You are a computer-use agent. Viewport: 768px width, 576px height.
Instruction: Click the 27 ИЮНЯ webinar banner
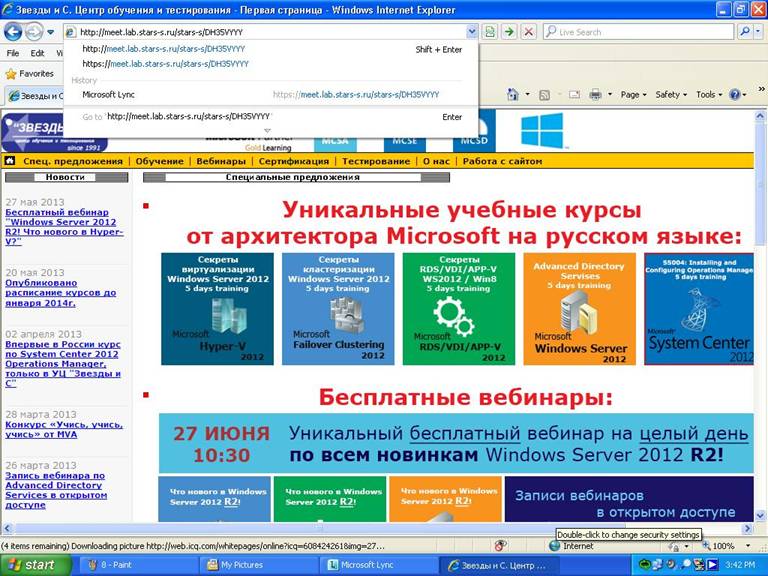point(456,443)
